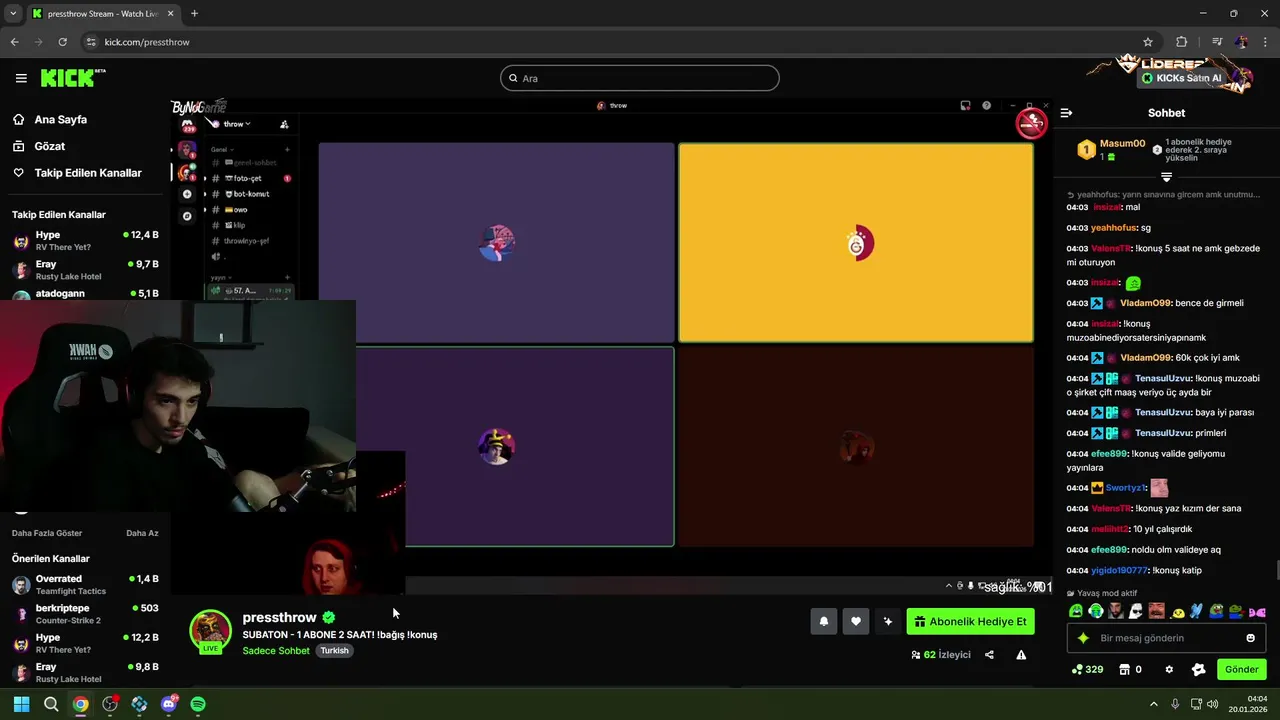Open Discord from the taskbar

[x=169, y=704]
